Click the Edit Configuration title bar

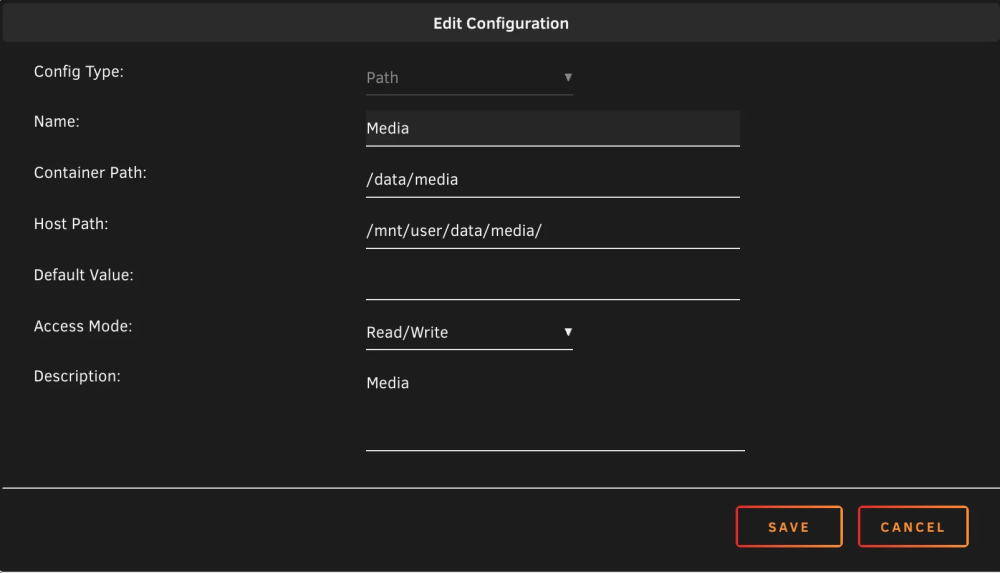click(x=501, y=23)
